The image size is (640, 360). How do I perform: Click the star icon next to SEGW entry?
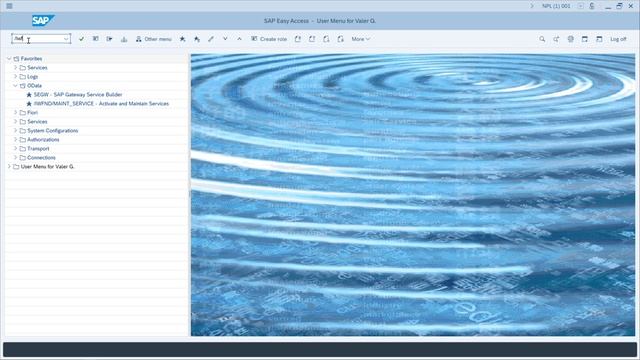point(29,95)
